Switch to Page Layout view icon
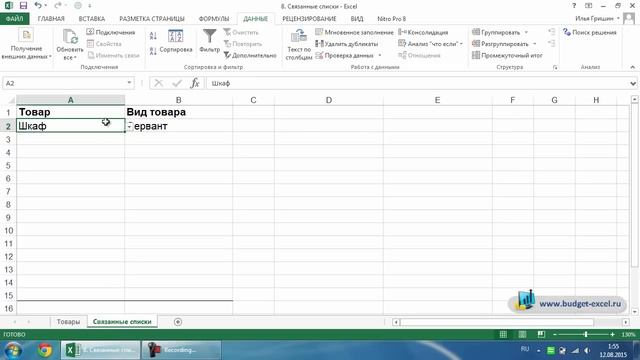The width and height of the screenshot is (640, 360). (522, 335)
